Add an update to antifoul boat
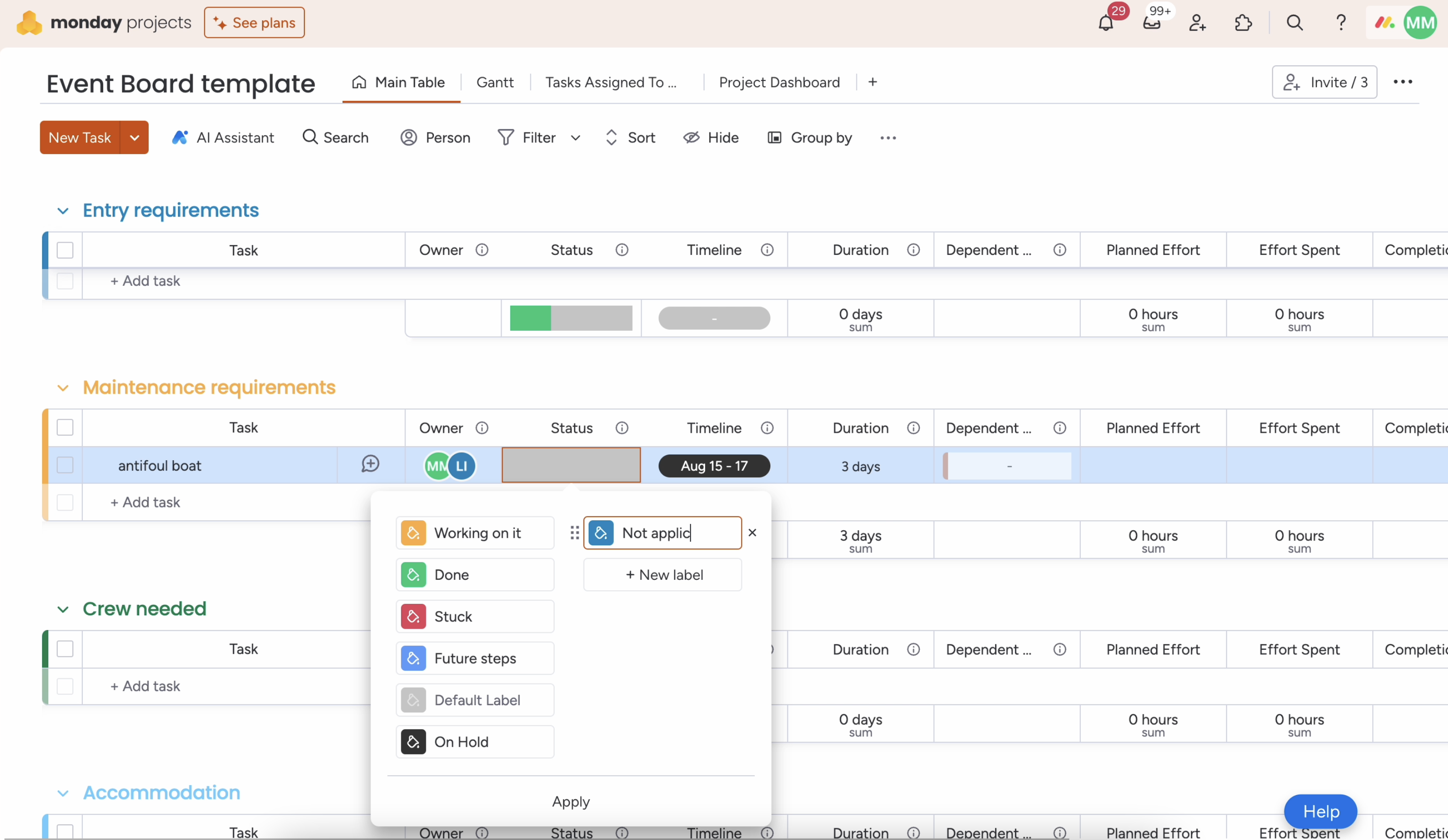 coord(370,464)
